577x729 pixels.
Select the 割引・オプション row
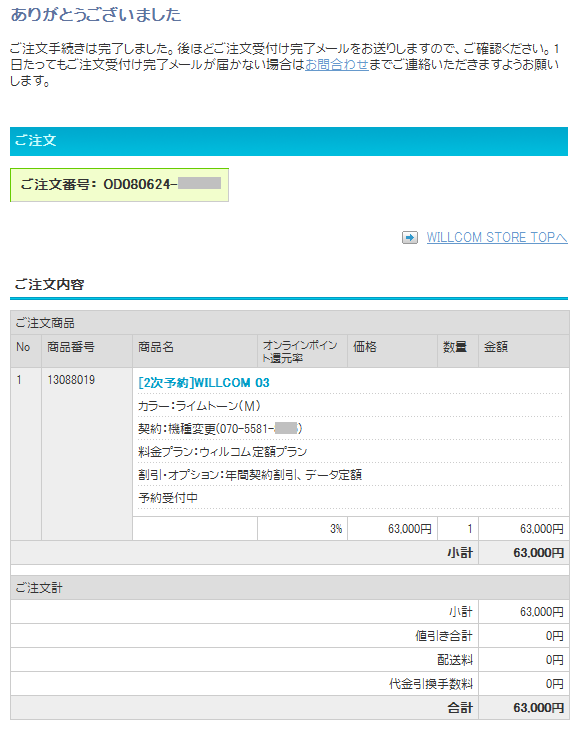click(x=350, y=475)
